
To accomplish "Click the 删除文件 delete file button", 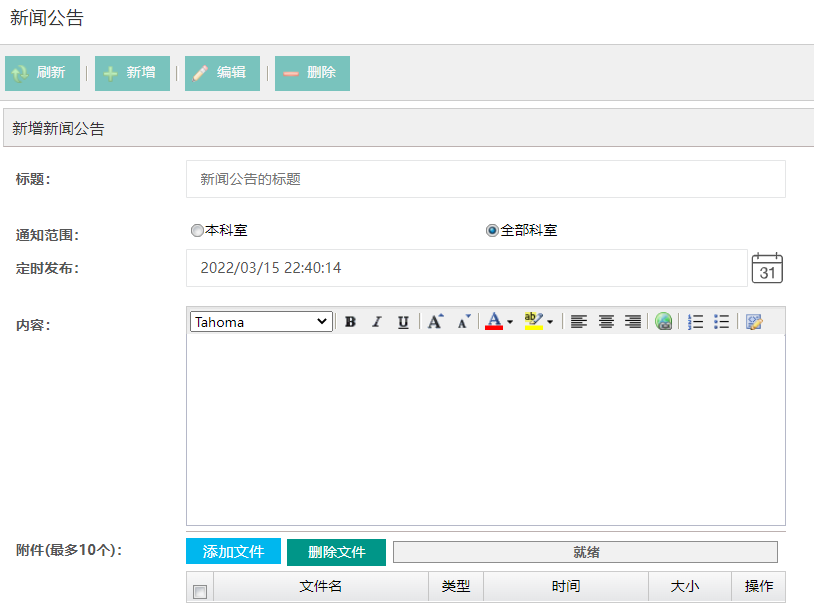I will pos(336,552).
